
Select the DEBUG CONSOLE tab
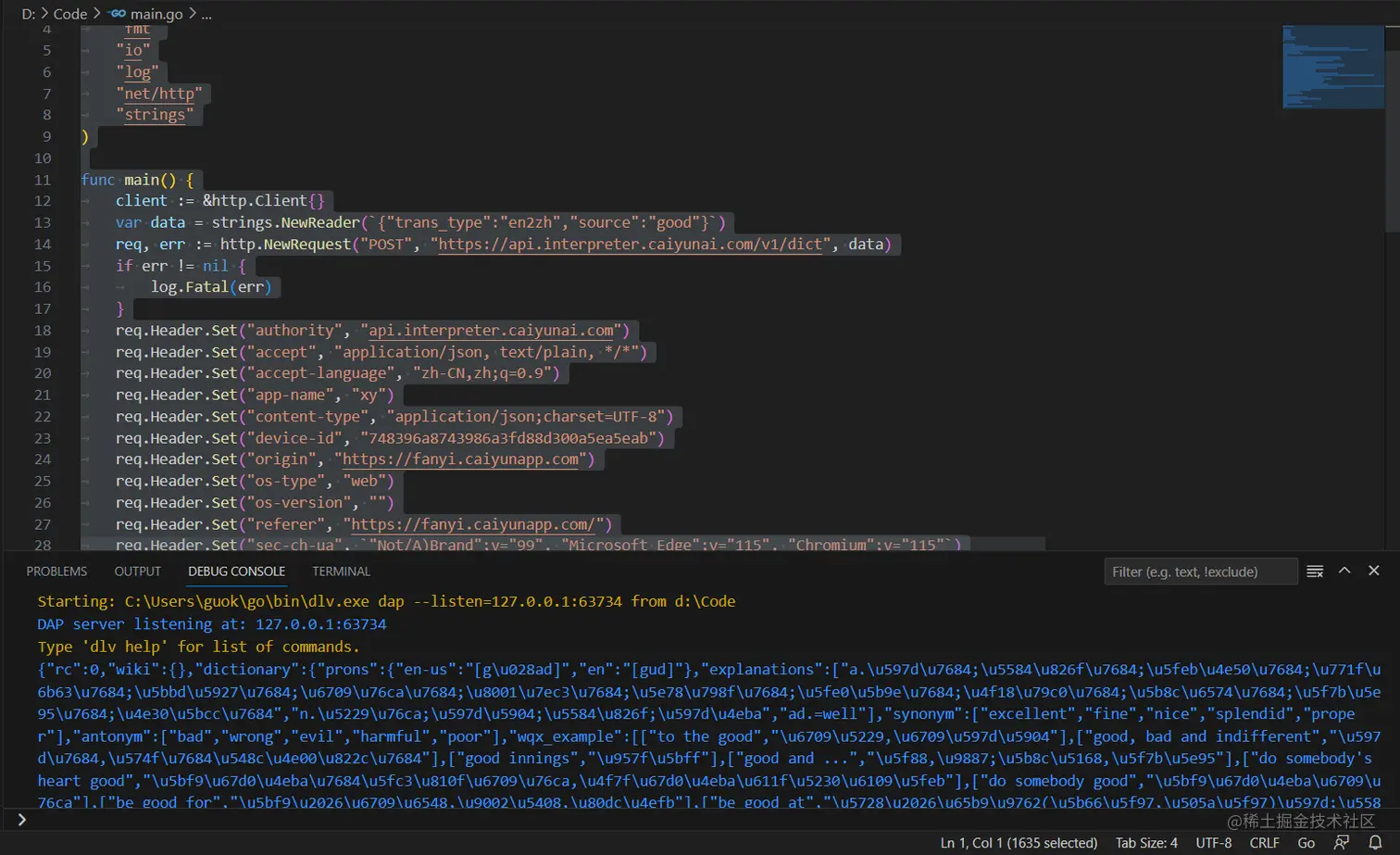tap(236, 572)
